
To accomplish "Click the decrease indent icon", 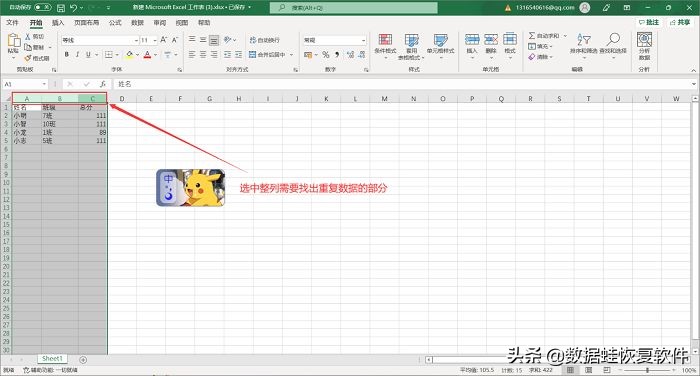I will [228, 54].
